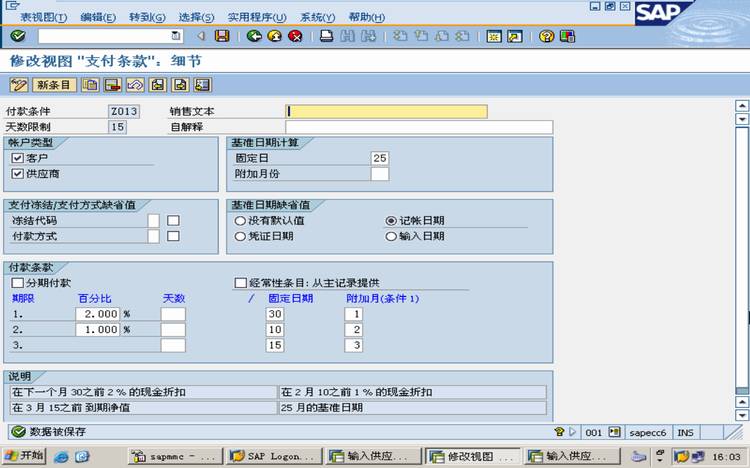The width and height of the screenshot is (750, 468).
Task: Enable the 分期付款 checkbox
Action: (18, 283)
